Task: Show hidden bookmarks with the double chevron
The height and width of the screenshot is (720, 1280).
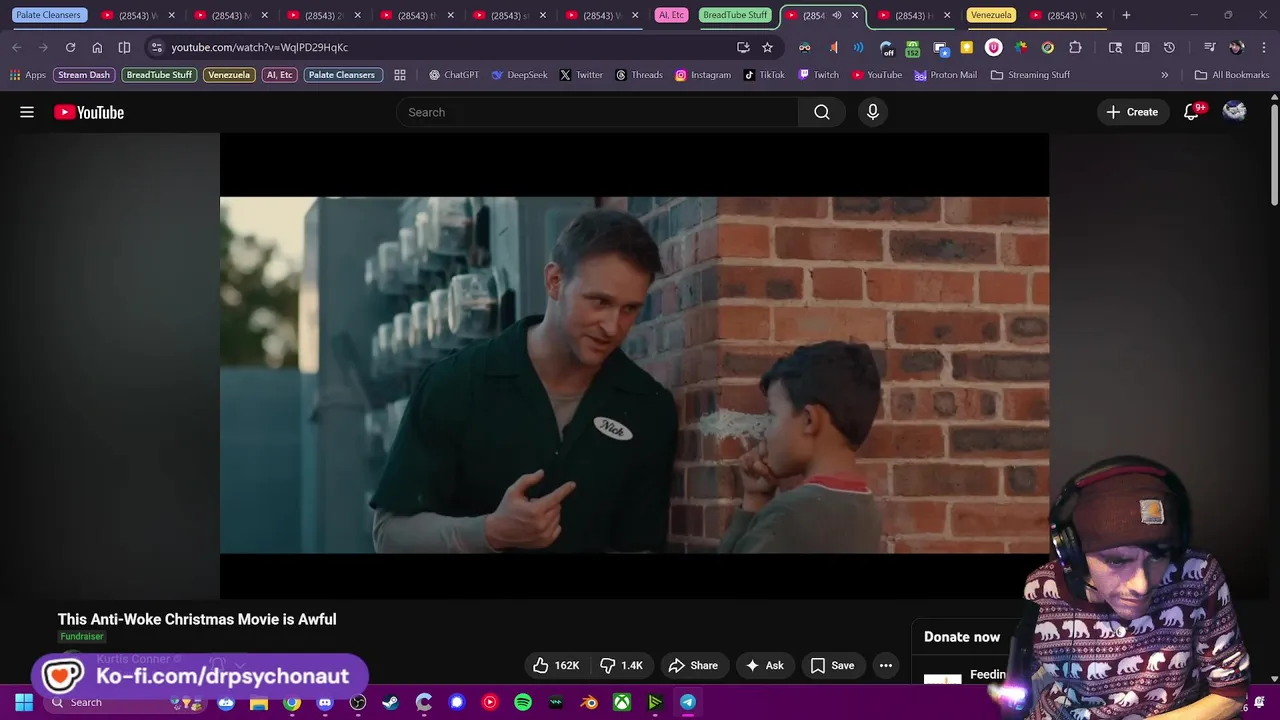Action: pyautogui.click(x=1164, y=75)
